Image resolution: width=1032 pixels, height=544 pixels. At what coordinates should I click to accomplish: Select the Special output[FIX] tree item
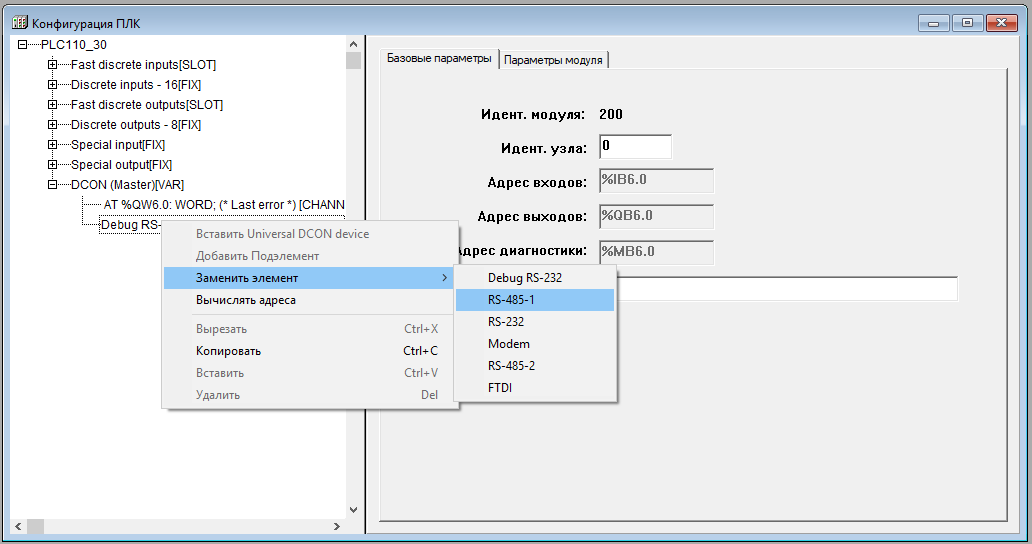click(x=121, y=165)
